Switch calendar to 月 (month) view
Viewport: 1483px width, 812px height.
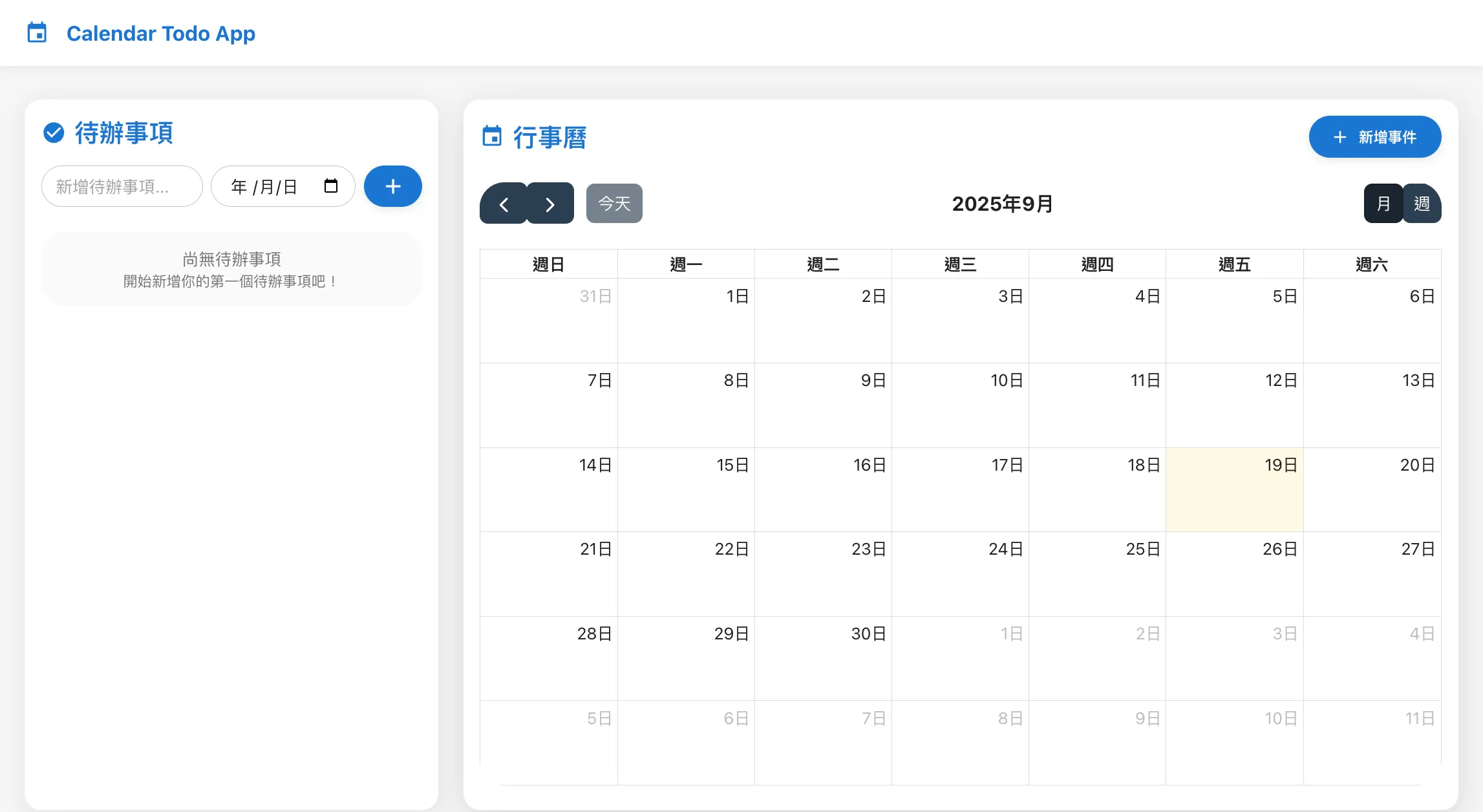(1383, 203)
